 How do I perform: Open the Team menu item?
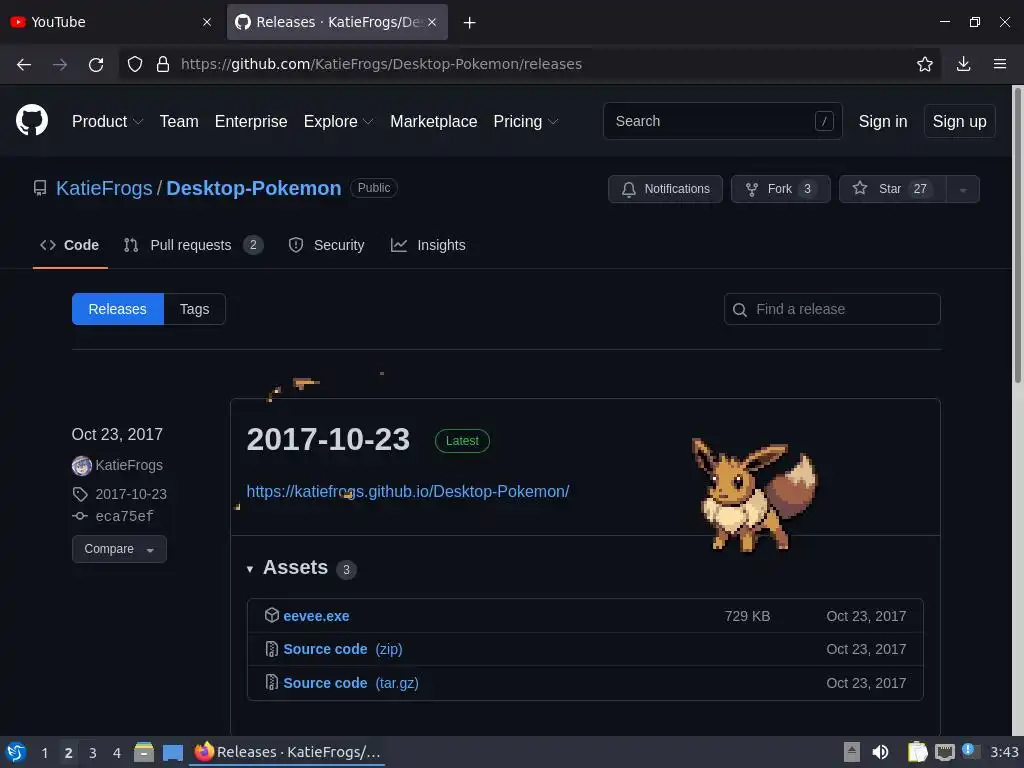[x=179, y=121]
